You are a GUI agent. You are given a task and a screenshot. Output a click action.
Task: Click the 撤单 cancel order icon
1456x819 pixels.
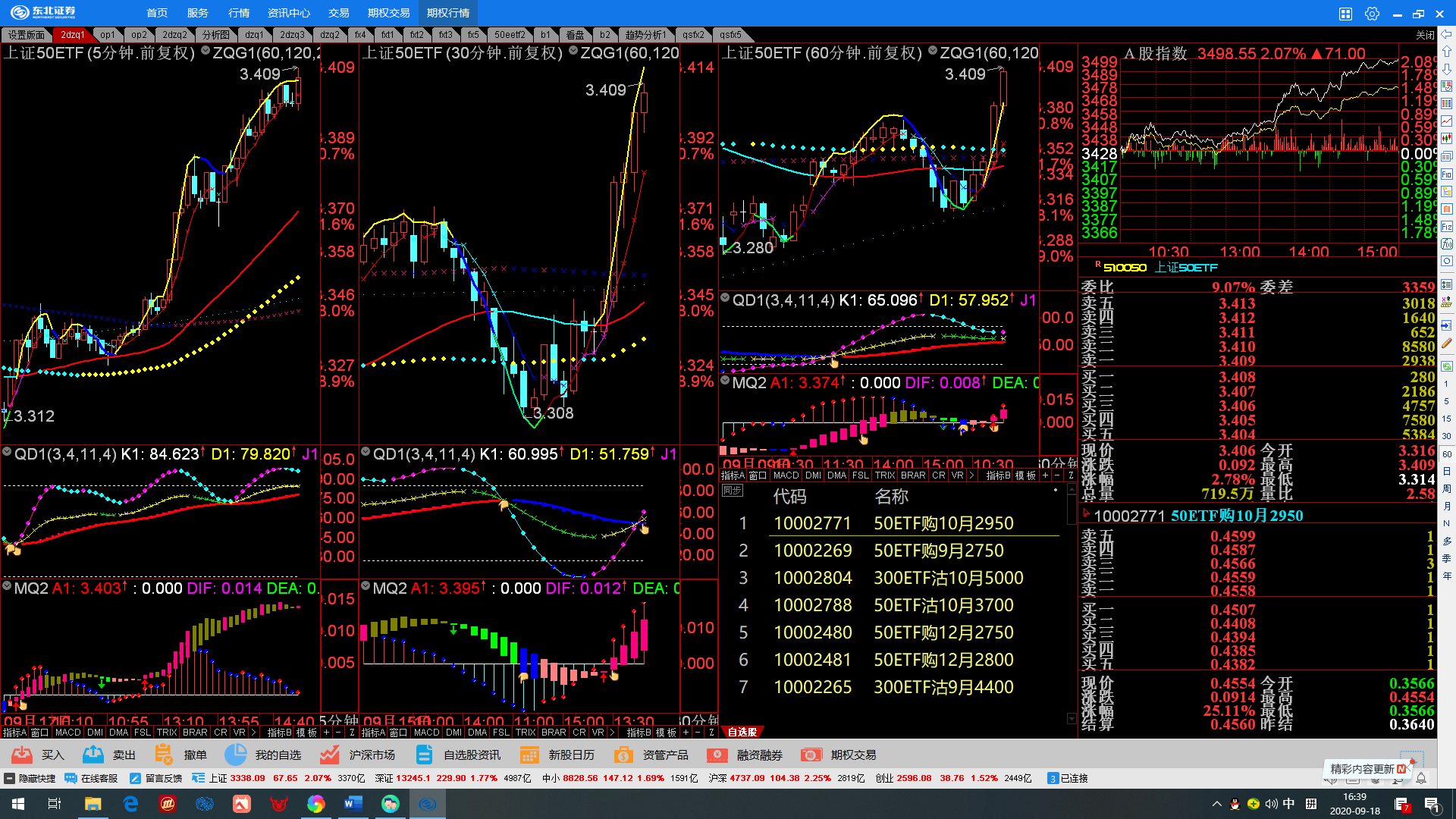tap(163, 755)
